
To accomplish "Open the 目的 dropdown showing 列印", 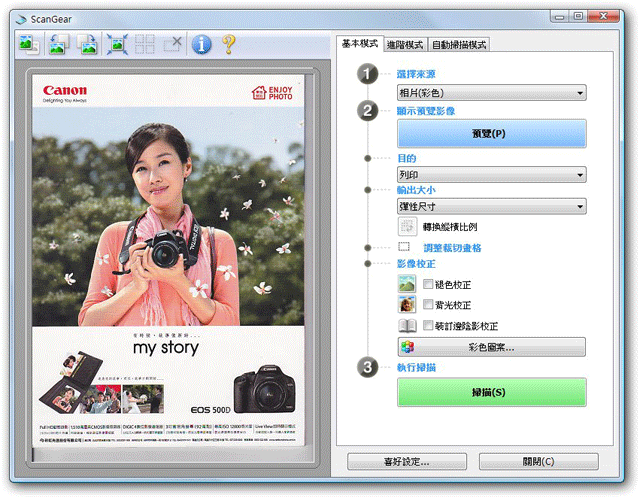I will [492, 175].
